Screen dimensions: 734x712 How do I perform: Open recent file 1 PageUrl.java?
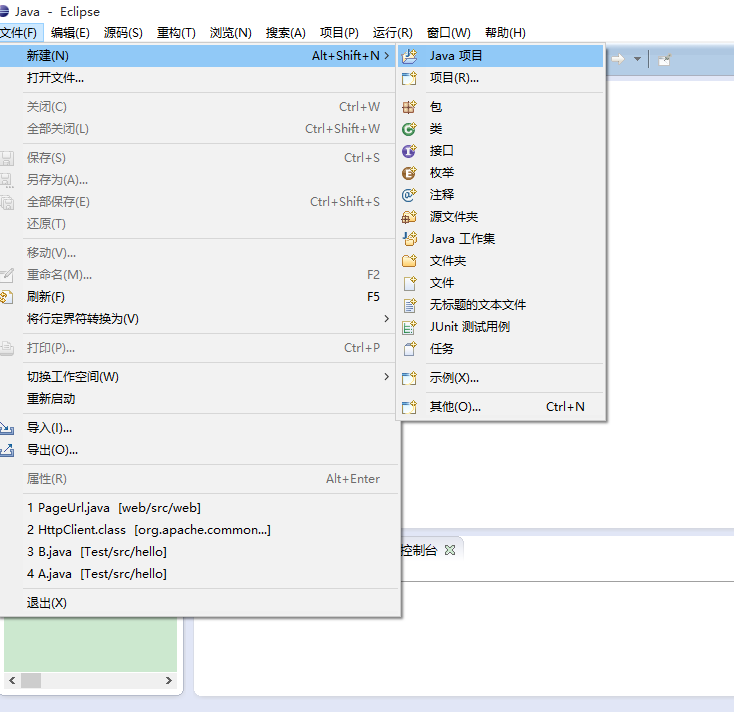pyautogui.click(x=200, y=508)
